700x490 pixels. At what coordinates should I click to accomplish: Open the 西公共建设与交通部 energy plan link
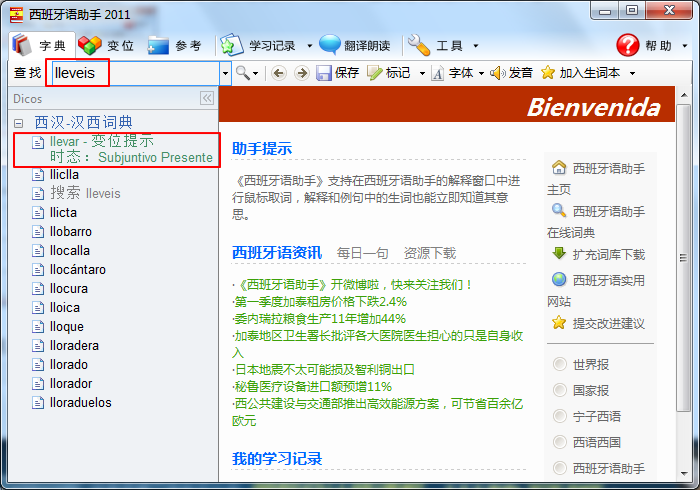(x=378, y=412)
